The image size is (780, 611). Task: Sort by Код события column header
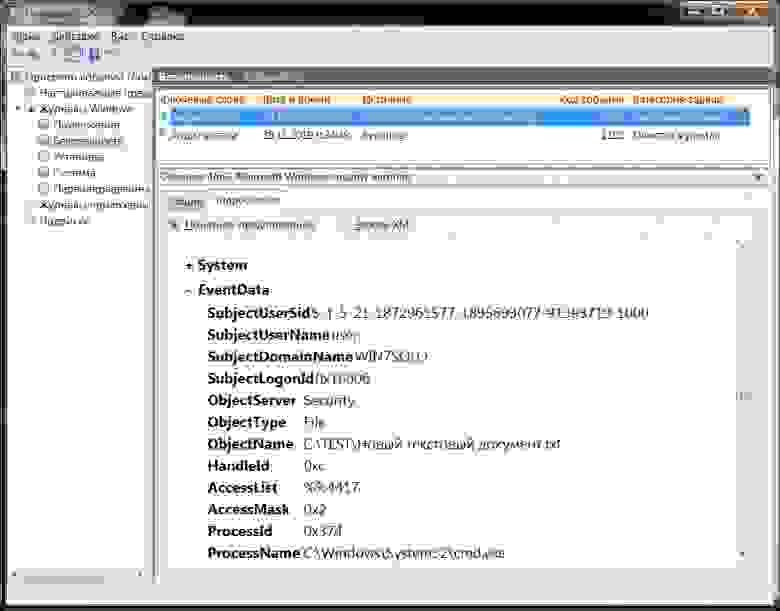tap(591, 100)
